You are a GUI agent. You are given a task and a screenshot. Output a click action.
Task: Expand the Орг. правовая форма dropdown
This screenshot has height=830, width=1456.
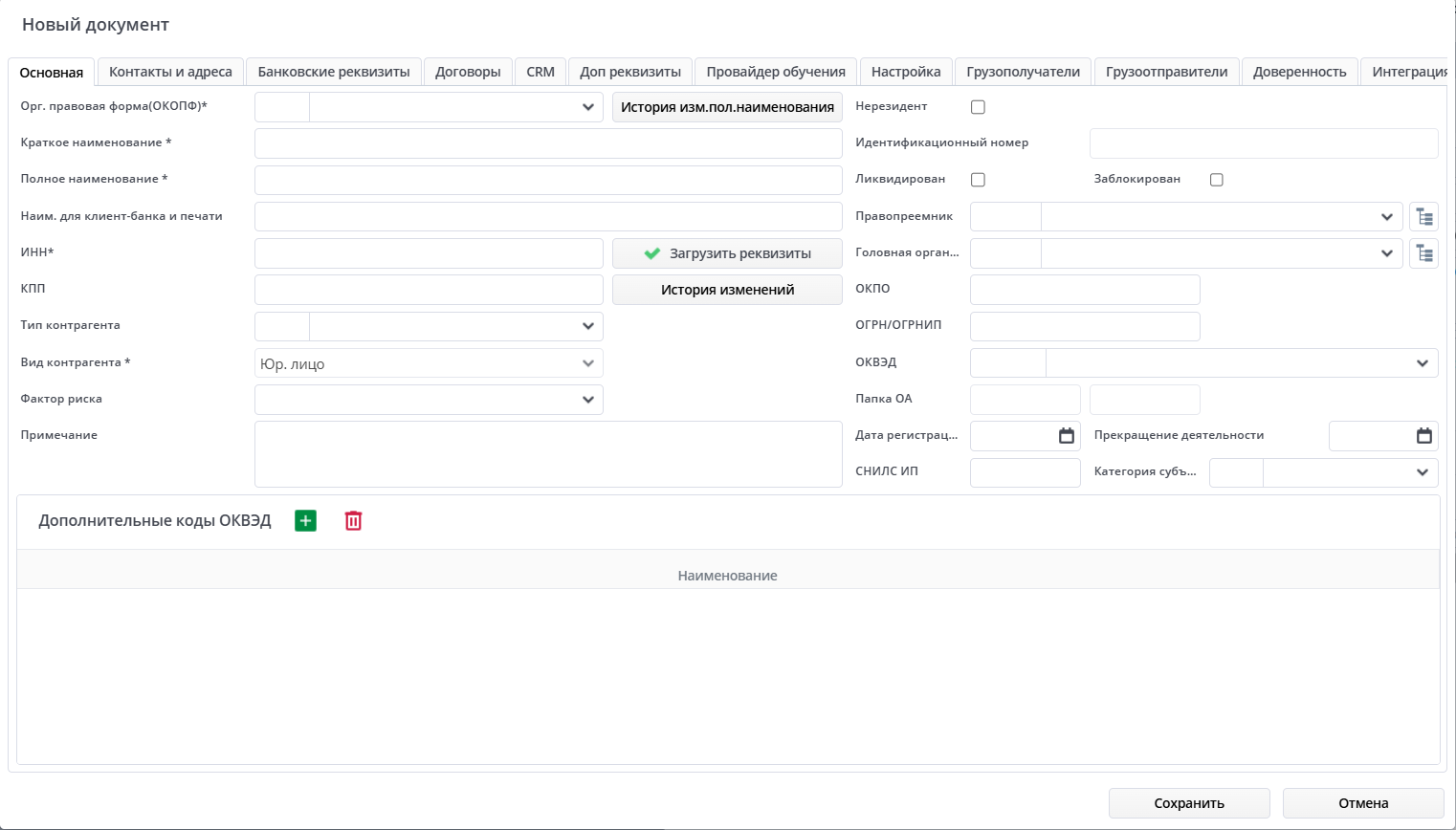point(587,107)
